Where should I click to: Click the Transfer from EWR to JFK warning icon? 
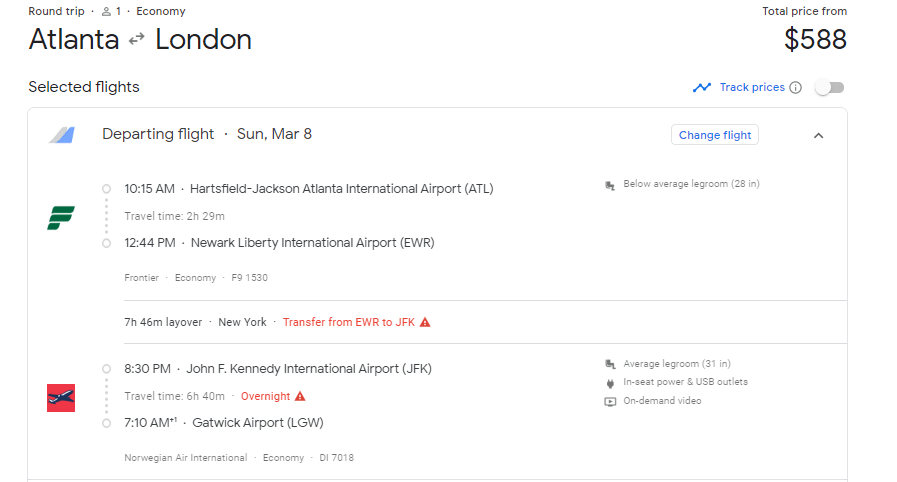[x=425, y=322]
